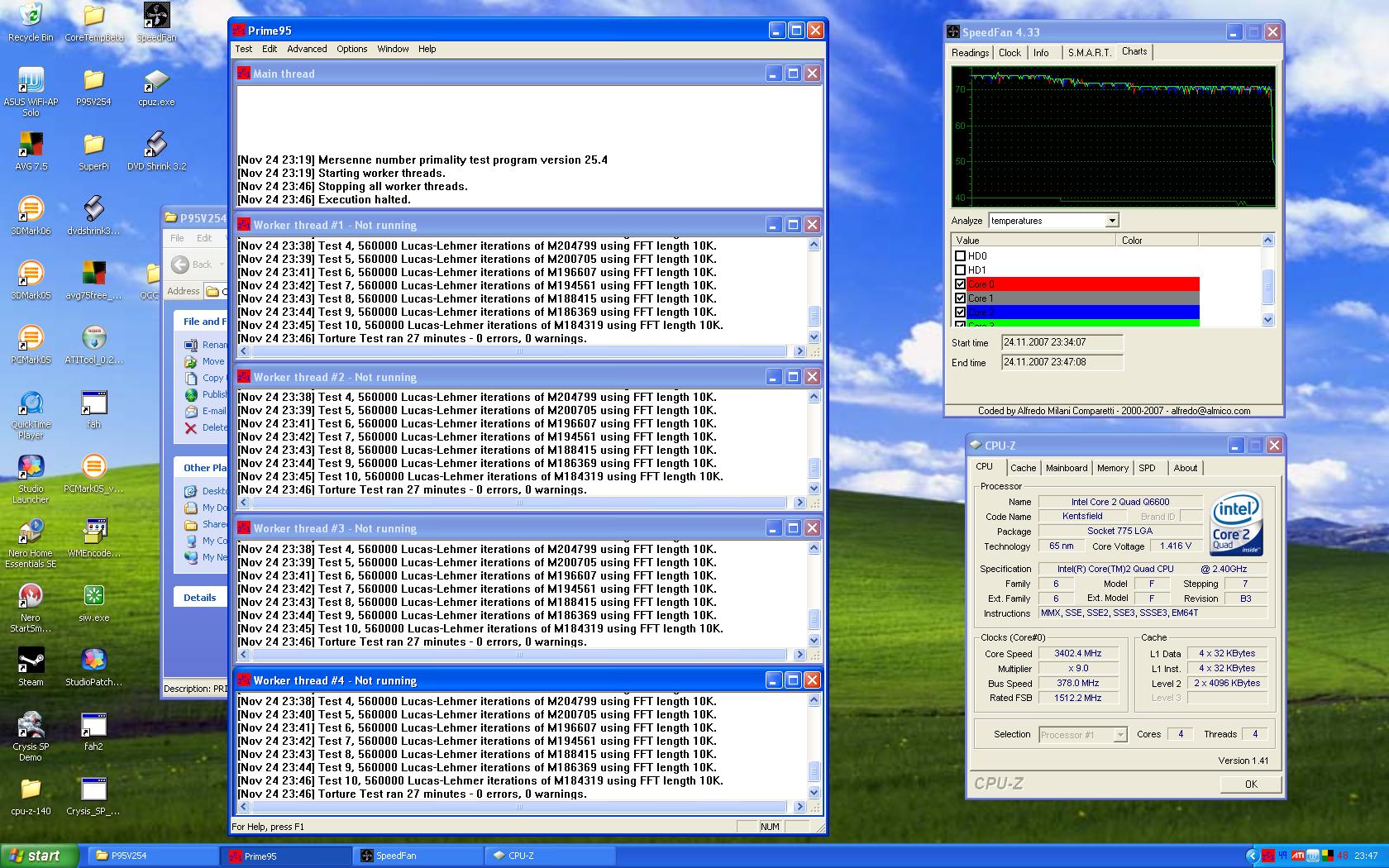Open the Recycle Bin desktop icon
Viewport: 1389px width, 868px height.
coord(31,22)
